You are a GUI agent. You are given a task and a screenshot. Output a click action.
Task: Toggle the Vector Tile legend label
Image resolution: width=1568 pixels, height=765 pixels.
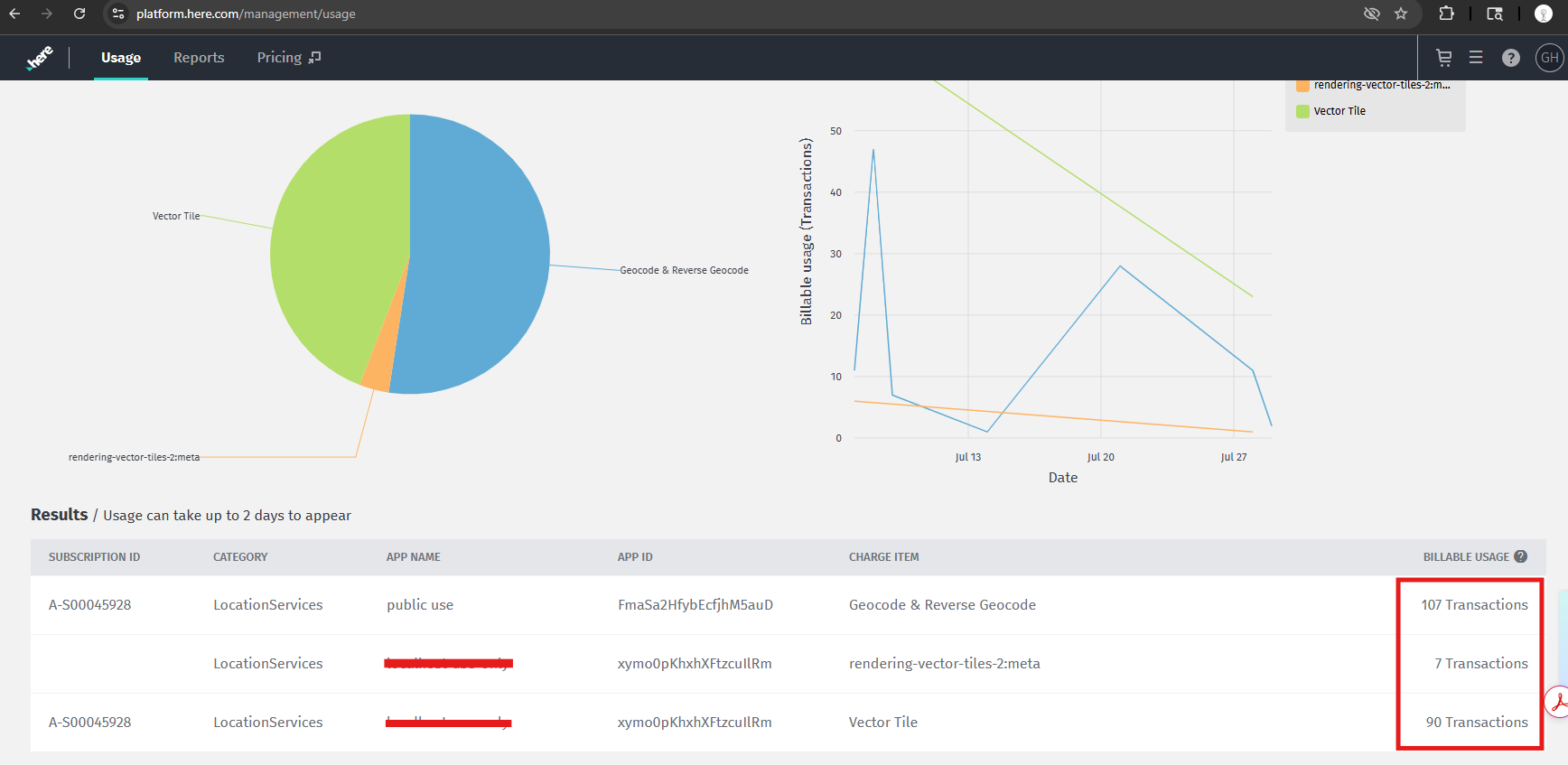pyautogui.click(x=1339, y=111)
